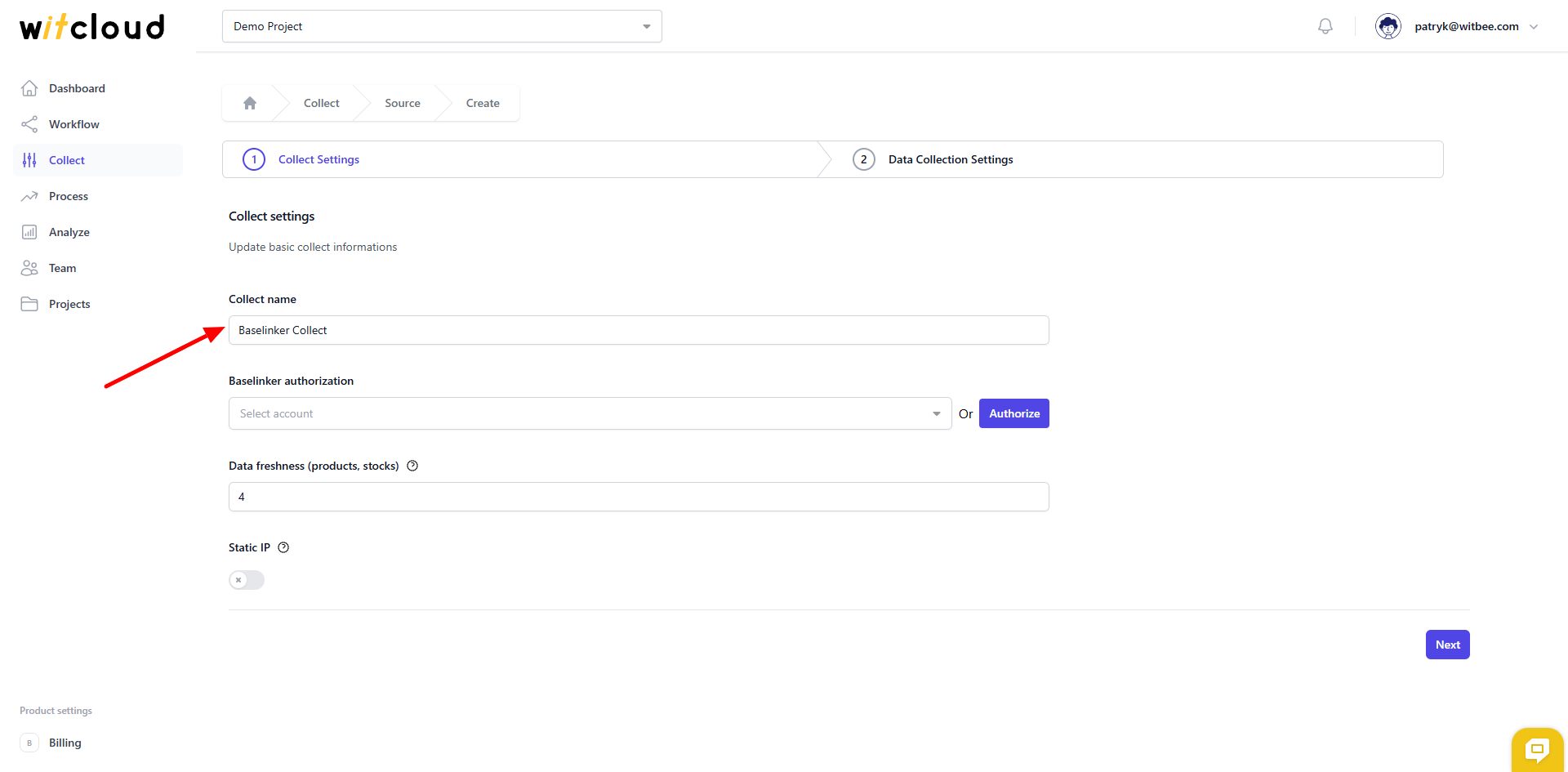Click the notification bell icon

(1325, 26)
